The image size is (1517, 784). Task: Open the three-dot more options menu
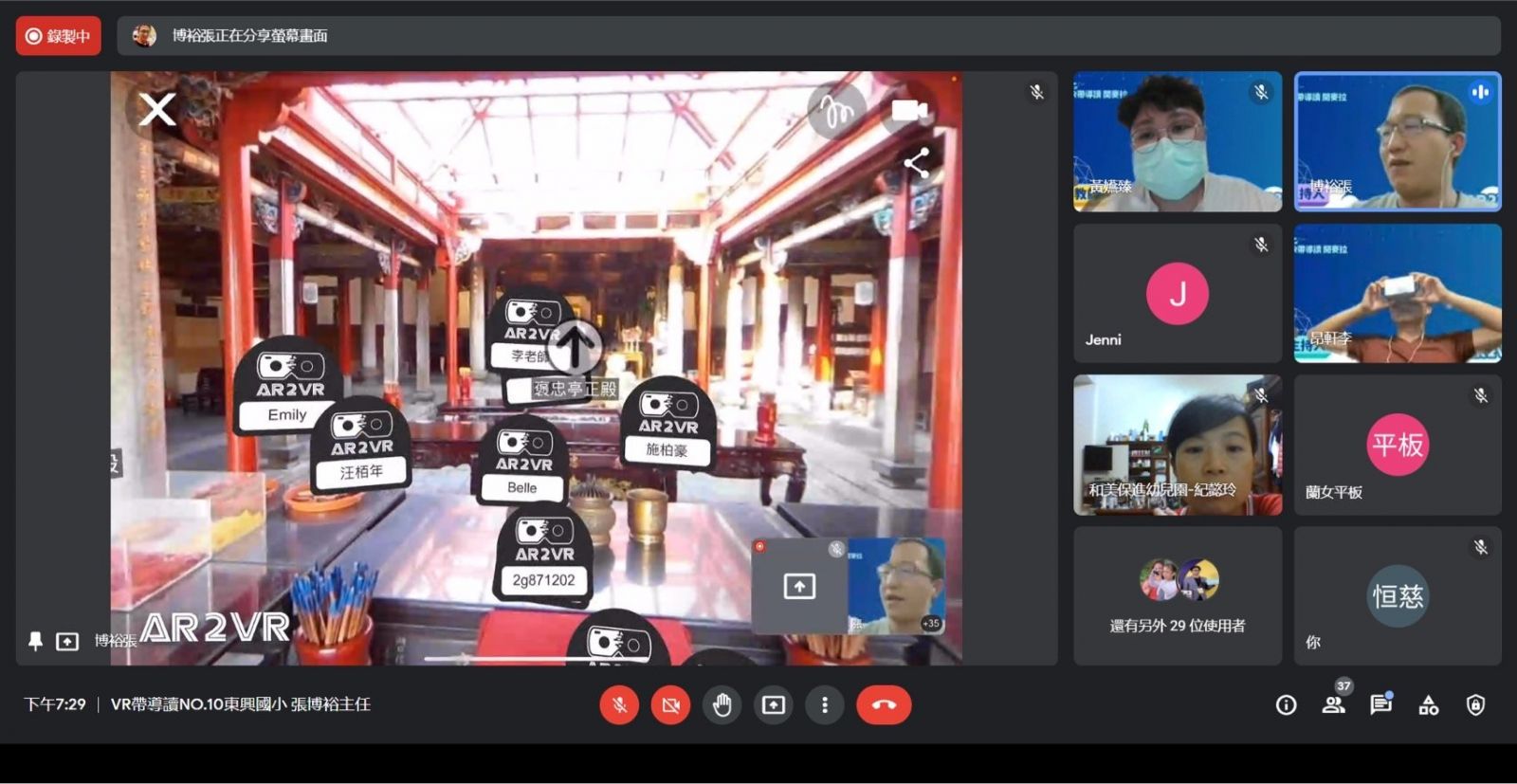pos(825,705)
